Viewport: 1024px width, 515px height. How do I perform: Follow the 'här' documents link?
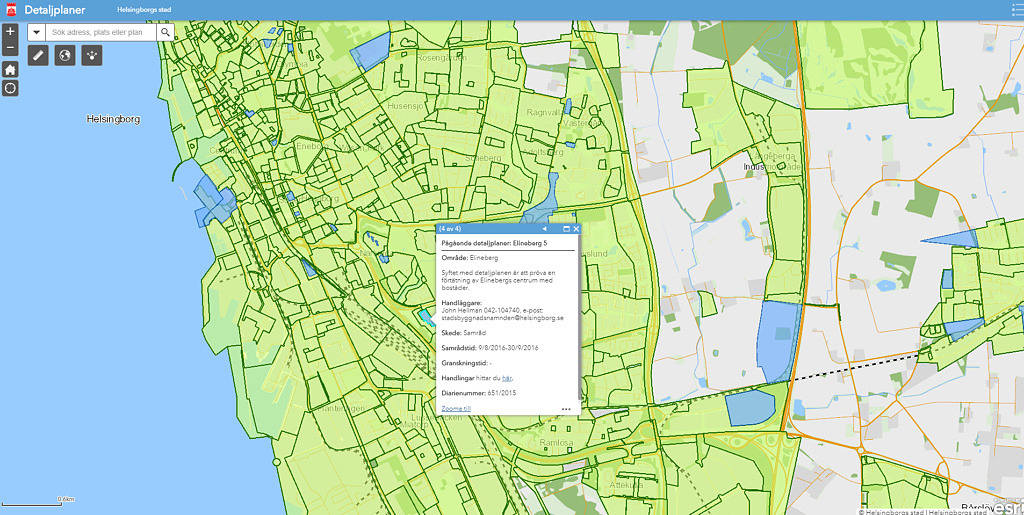point(507,378)
